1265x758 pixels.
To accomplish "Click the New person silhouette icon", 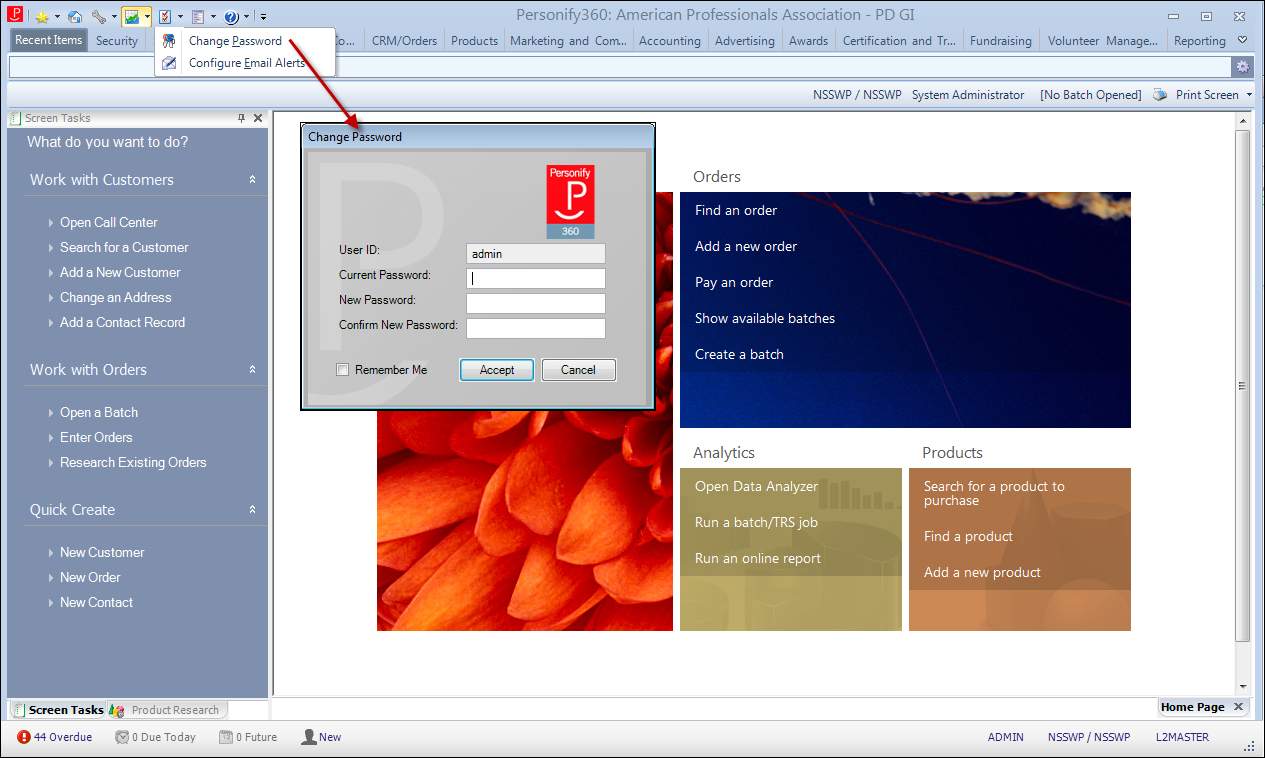I will tap(309, 737).
